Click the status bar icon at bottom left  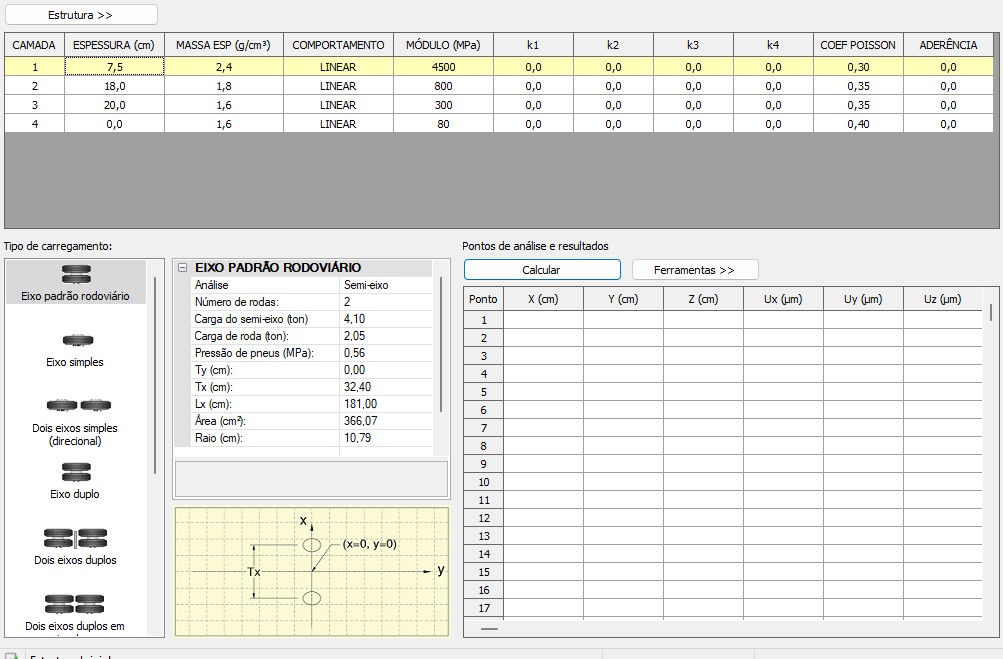coord(12,655)
